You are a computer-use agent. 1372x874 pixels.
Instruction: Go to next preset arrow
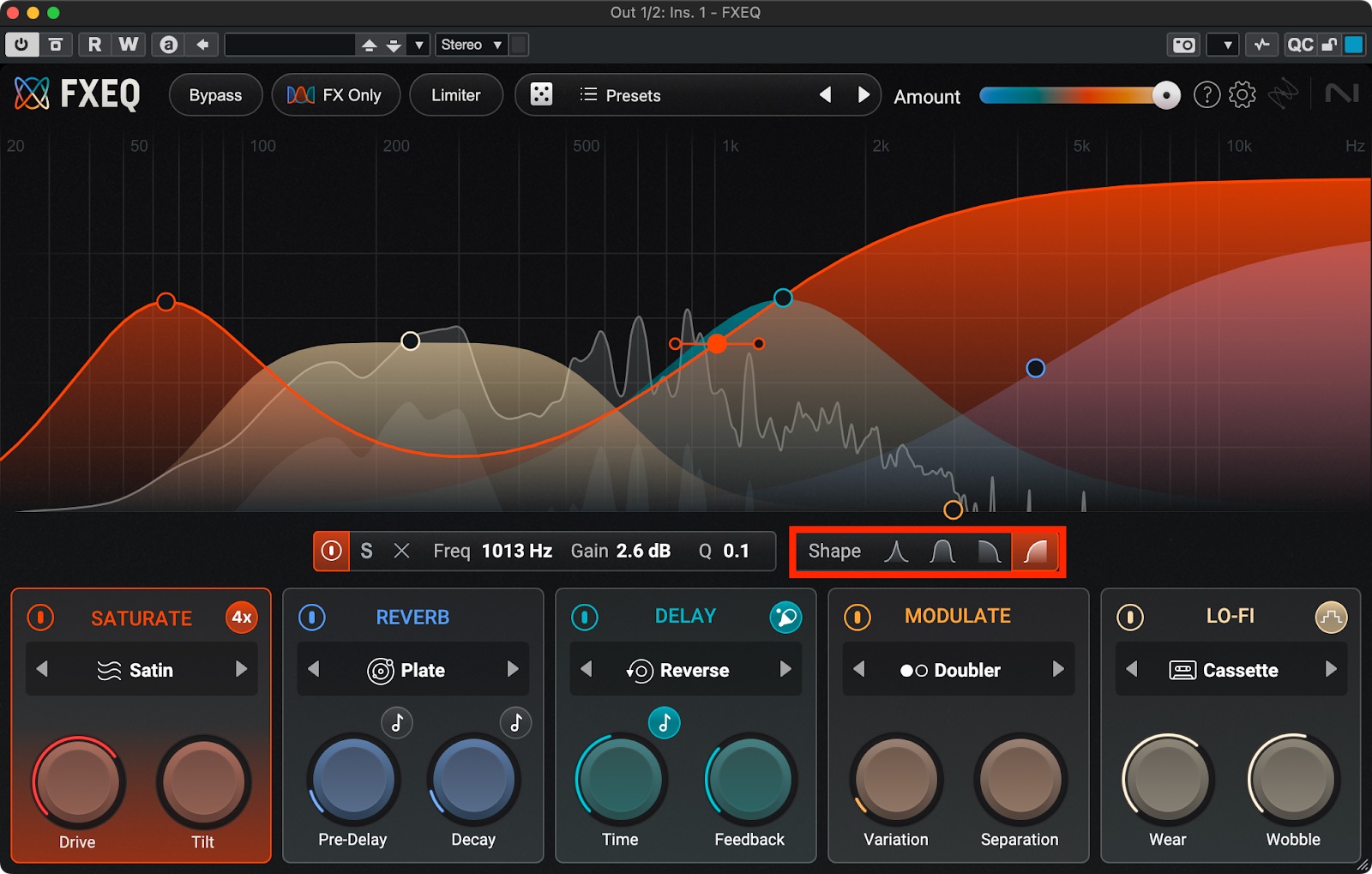click(x=864, y=95)
